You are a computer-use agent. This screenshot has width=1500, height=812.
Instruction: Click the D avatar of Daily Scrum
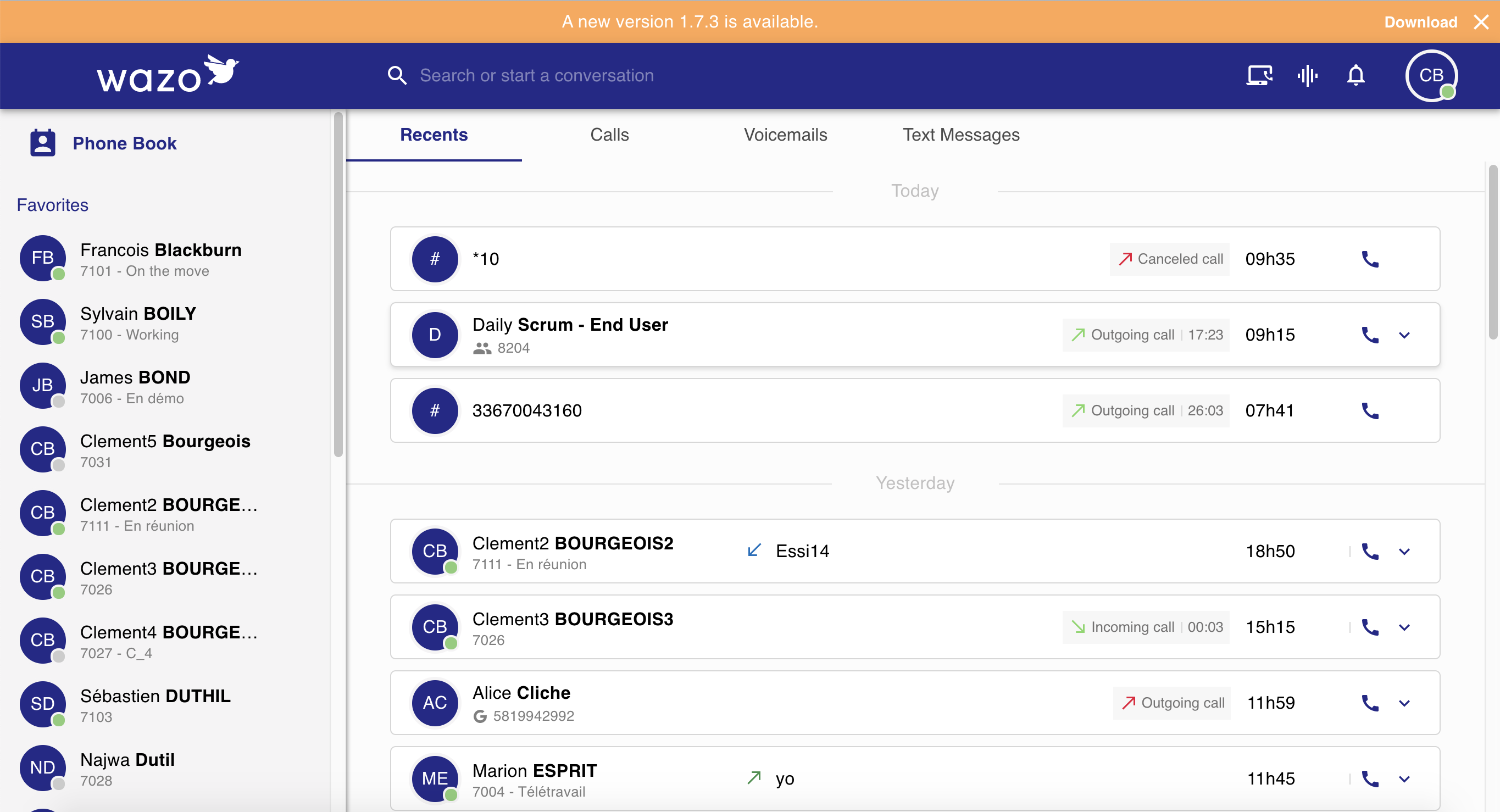(x=435, y=335)
